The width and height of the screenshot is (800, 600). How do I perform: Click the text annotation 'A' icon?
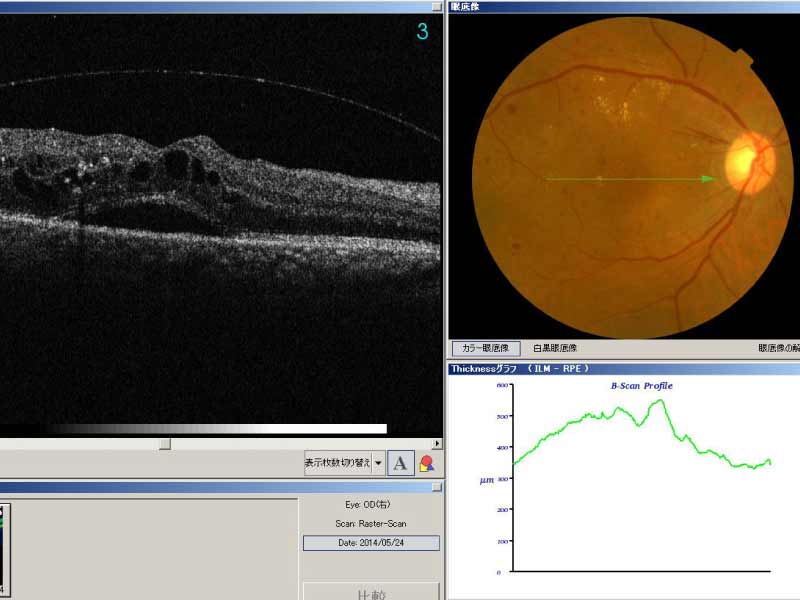(400, 463)
